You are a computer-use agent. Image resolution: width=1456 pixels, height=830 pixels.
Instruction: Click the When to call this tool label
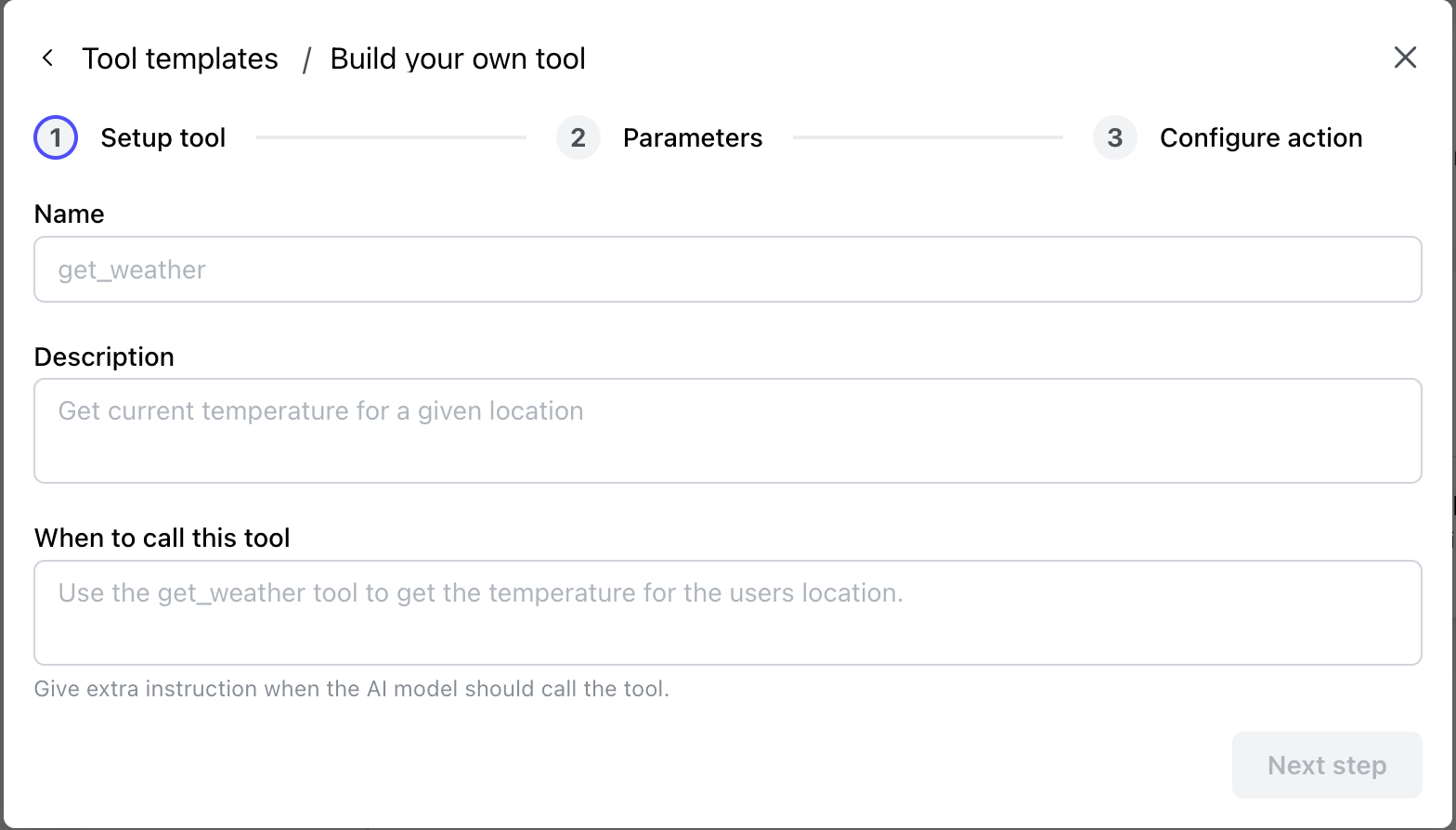pos(162,538)
